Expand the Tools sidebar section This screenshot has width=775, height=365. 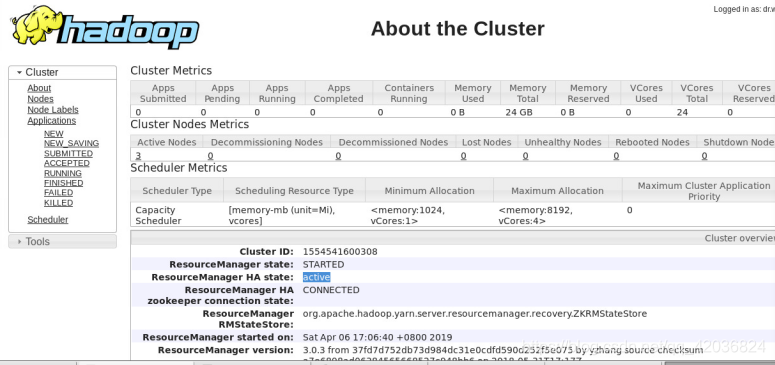62,241
